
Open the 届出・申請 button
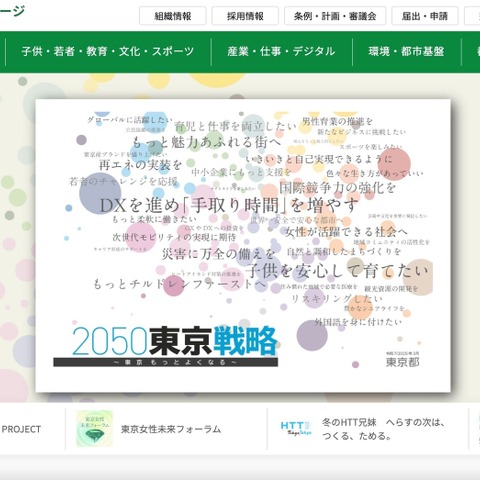tap(425, 16)
